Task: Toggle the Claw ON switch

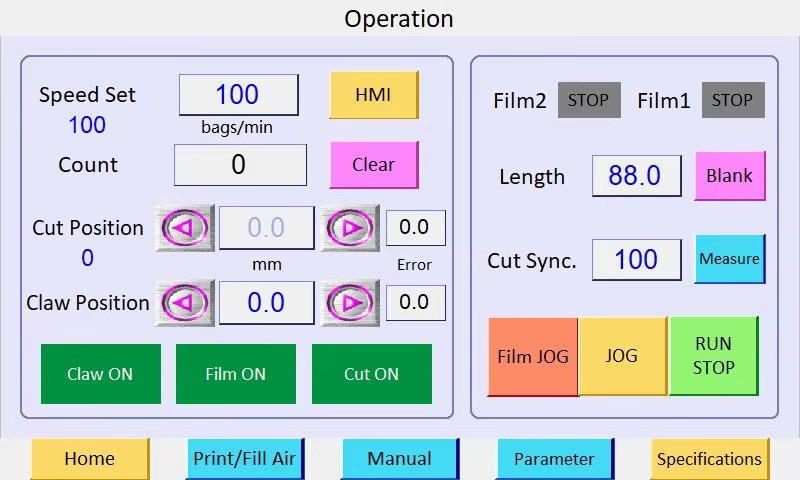Action: tap(100, 374)
